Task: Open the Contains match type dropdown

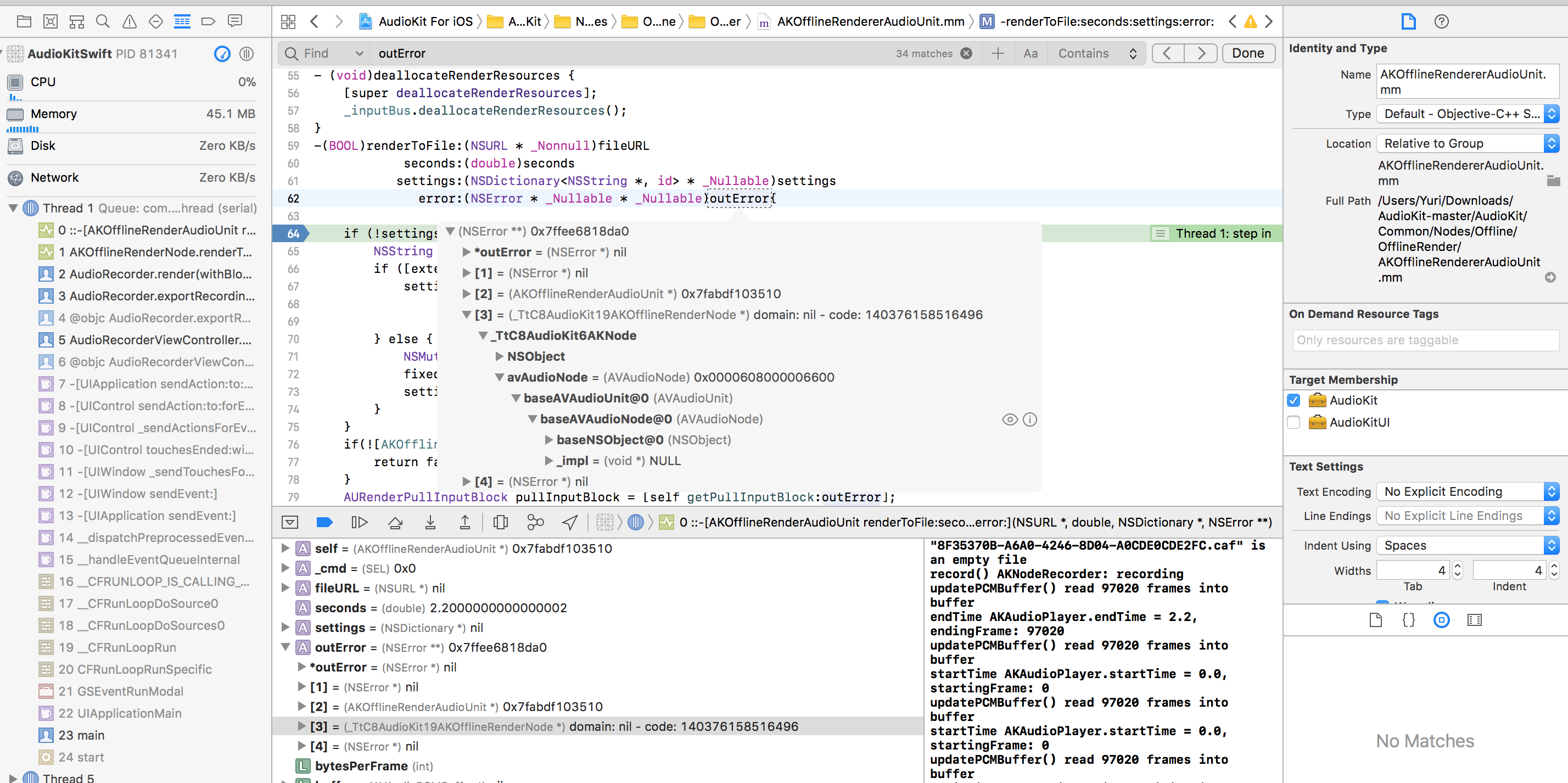Action: (1097, 54)
